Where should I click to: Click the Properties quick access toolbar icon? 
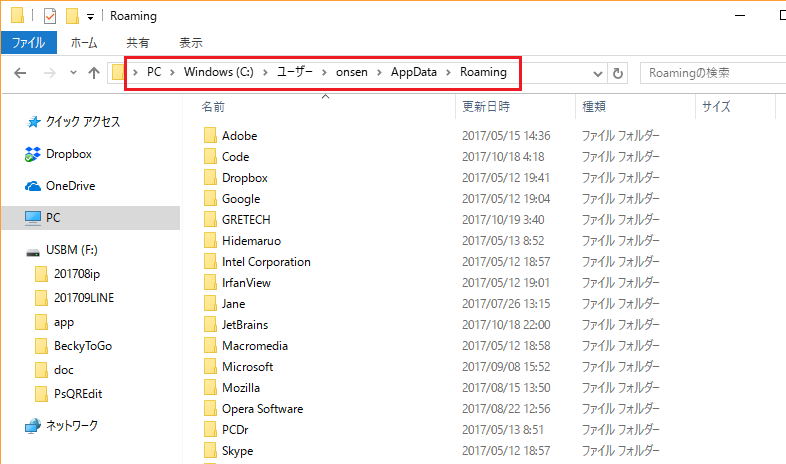pos(50,16)
